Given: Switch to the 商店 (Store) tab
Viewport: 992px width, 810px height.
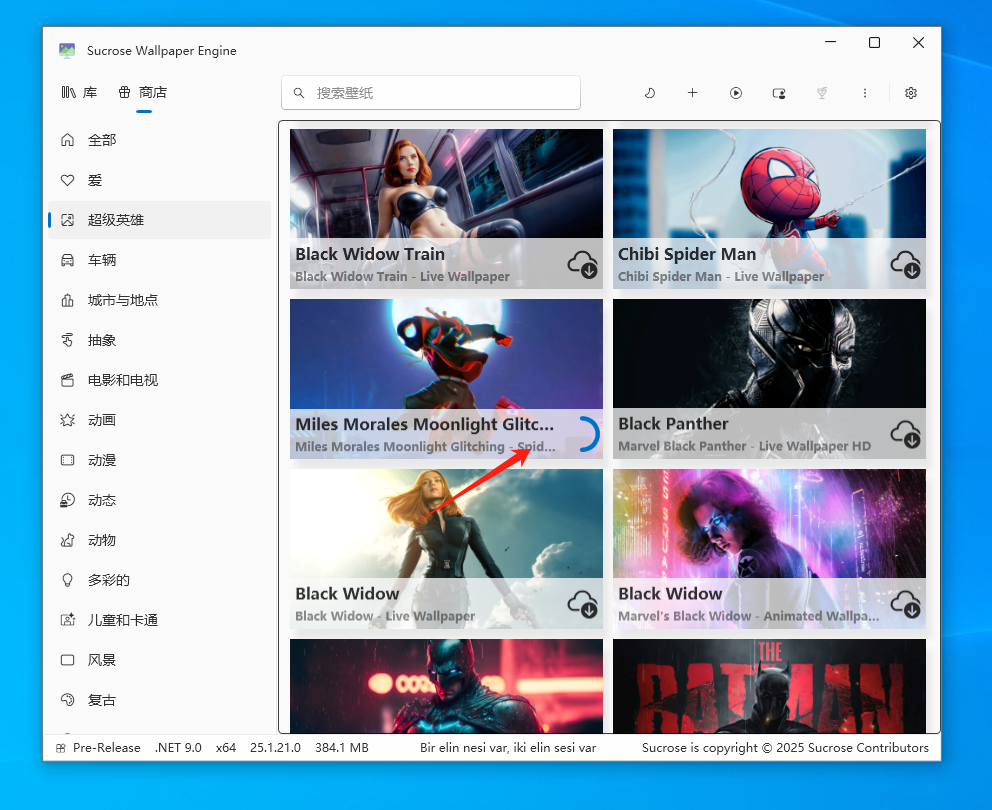Looking at the screenshot, I should coord(143,92).
